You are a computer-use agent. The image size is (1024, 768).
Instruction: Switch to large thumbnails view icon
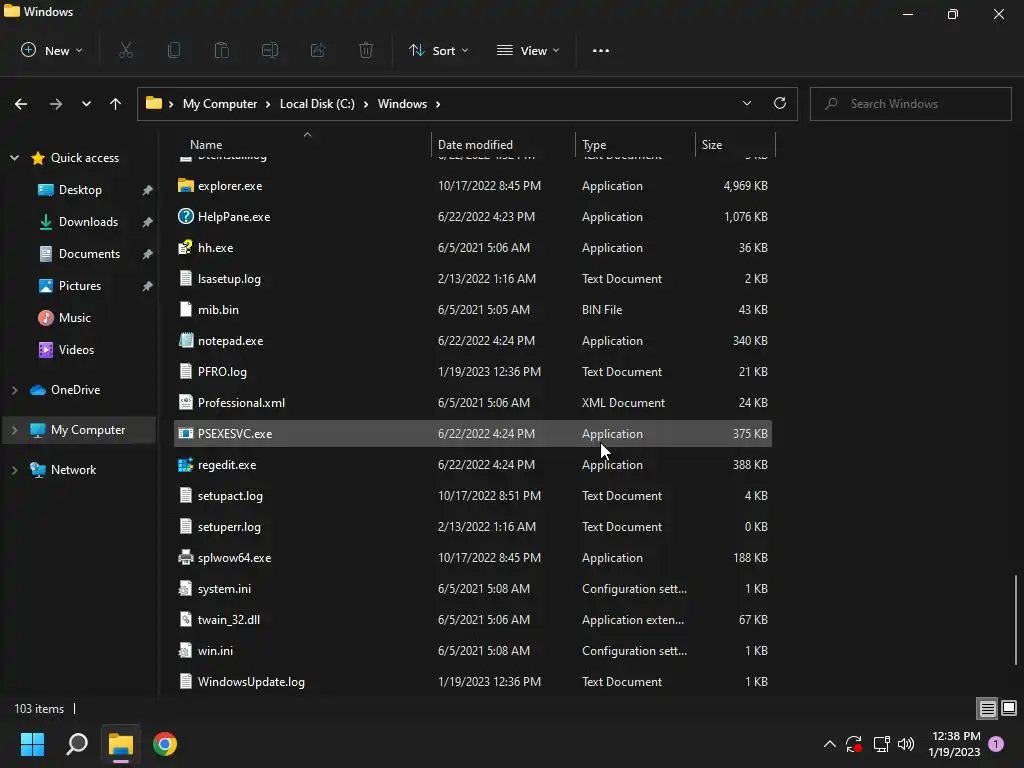(x=1009, y=708)
